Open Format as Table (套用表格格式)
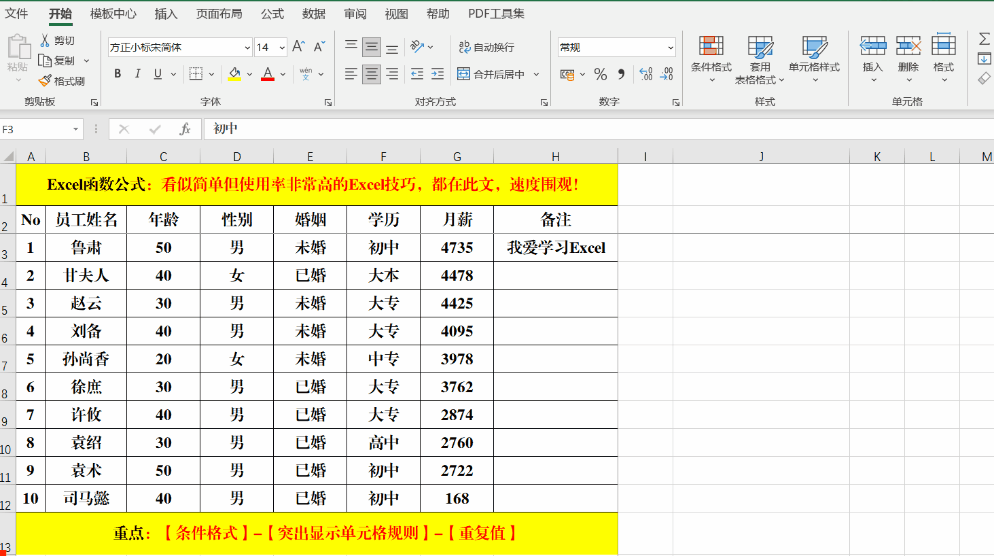This screenshot has height=556, width=994. click(x=759, y=60)
